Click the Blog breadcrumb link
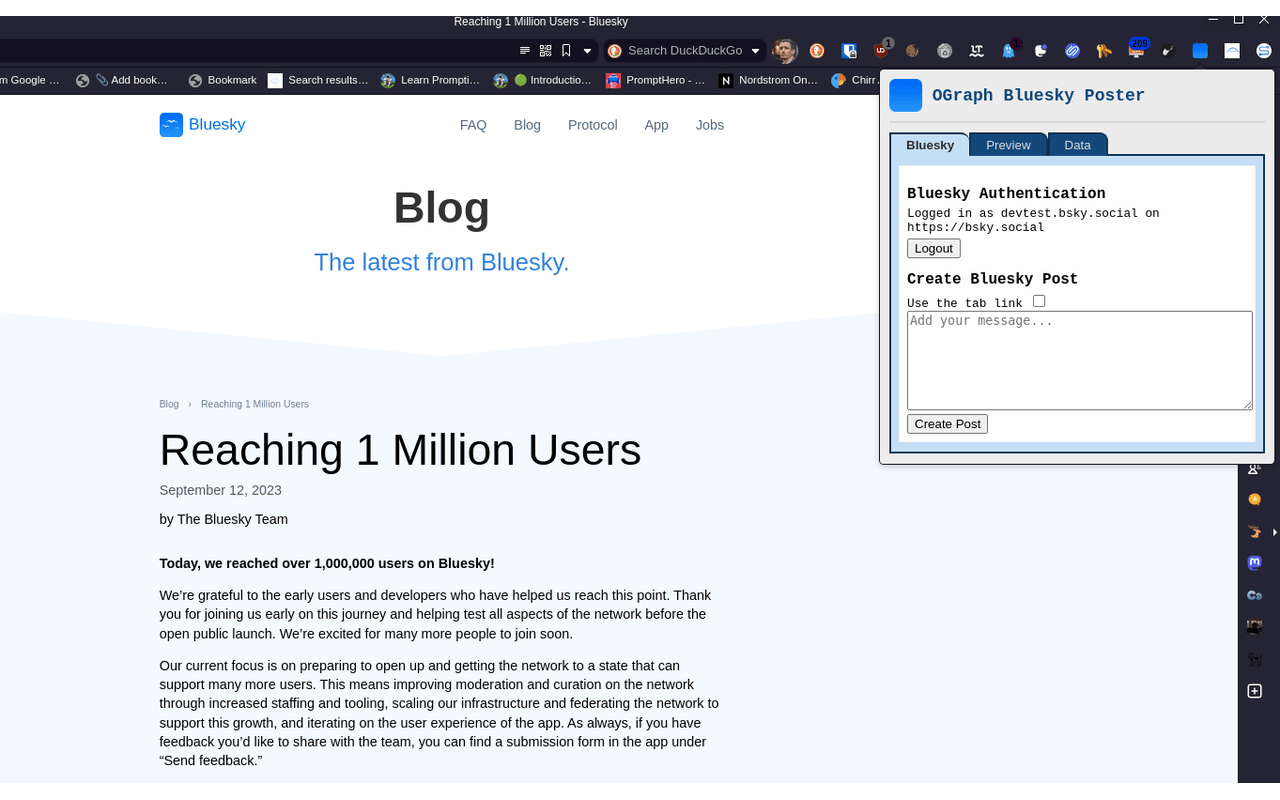 coord(169,404)
